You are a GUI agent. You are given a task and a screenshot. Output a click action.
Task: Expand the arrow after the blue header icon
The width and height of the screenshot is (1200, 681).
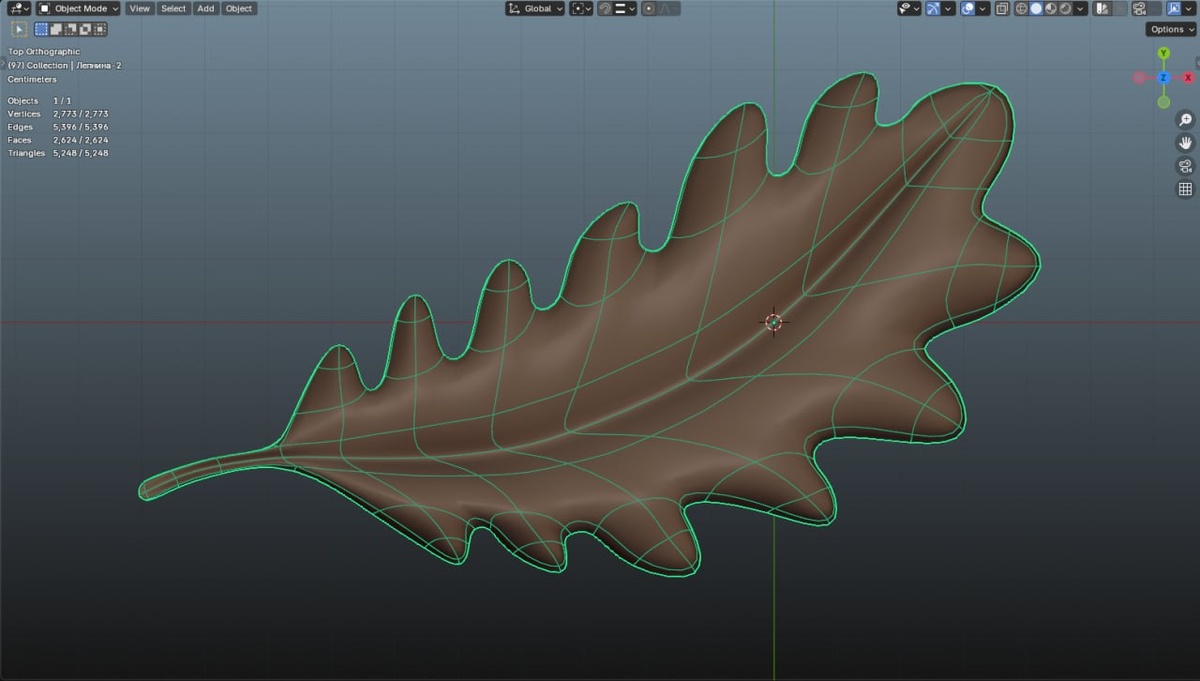[1189, 8]
